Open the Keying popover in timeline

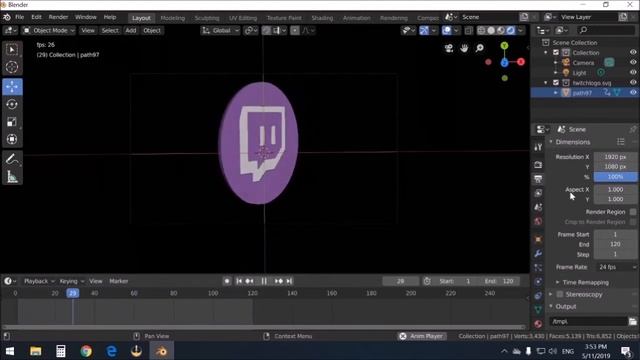[71, 281]
